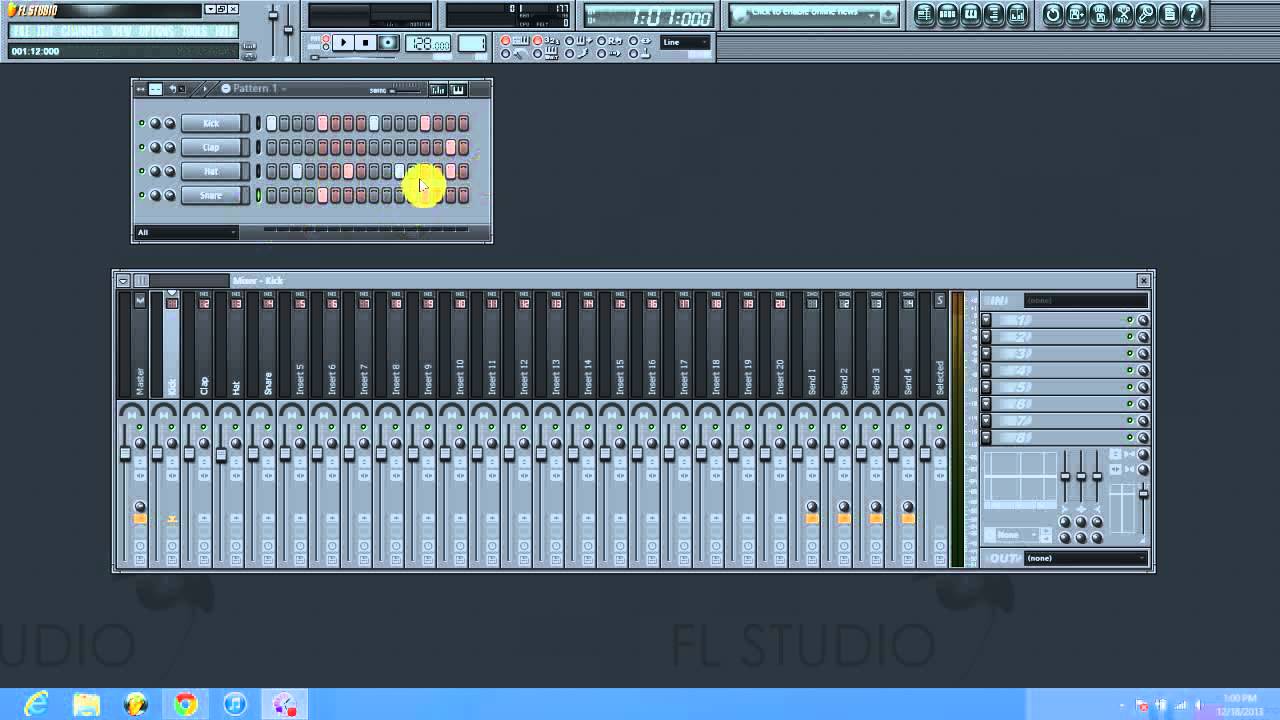The image size is (1280, 720).
Task: Open the FILE menu
Action: pyautogui.click(x=21, y=31)
